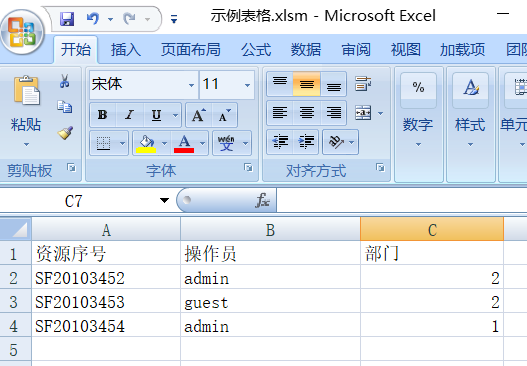
Task: Open the Office button menu
Action: click(x=22, y=32)
